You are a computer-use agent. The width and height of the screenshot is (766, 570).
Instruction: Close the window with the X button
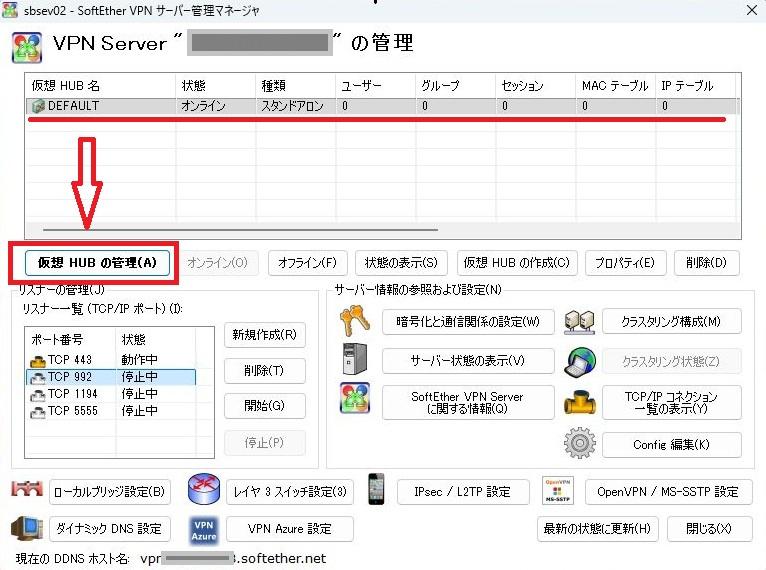click(752, 10)
